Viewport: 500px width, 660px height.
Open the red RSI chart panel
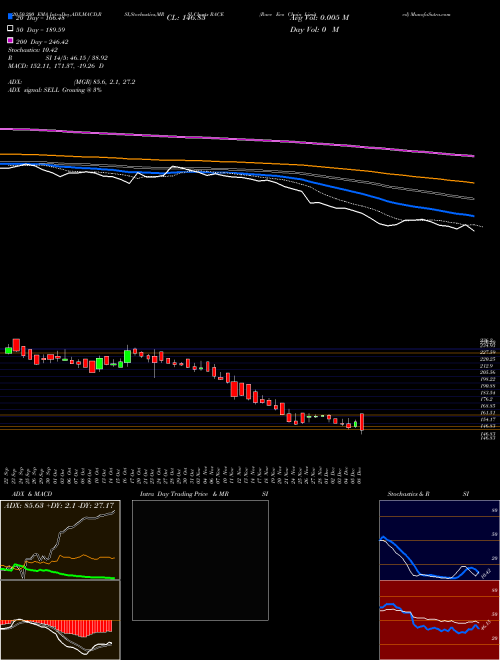tap(439, 620)
